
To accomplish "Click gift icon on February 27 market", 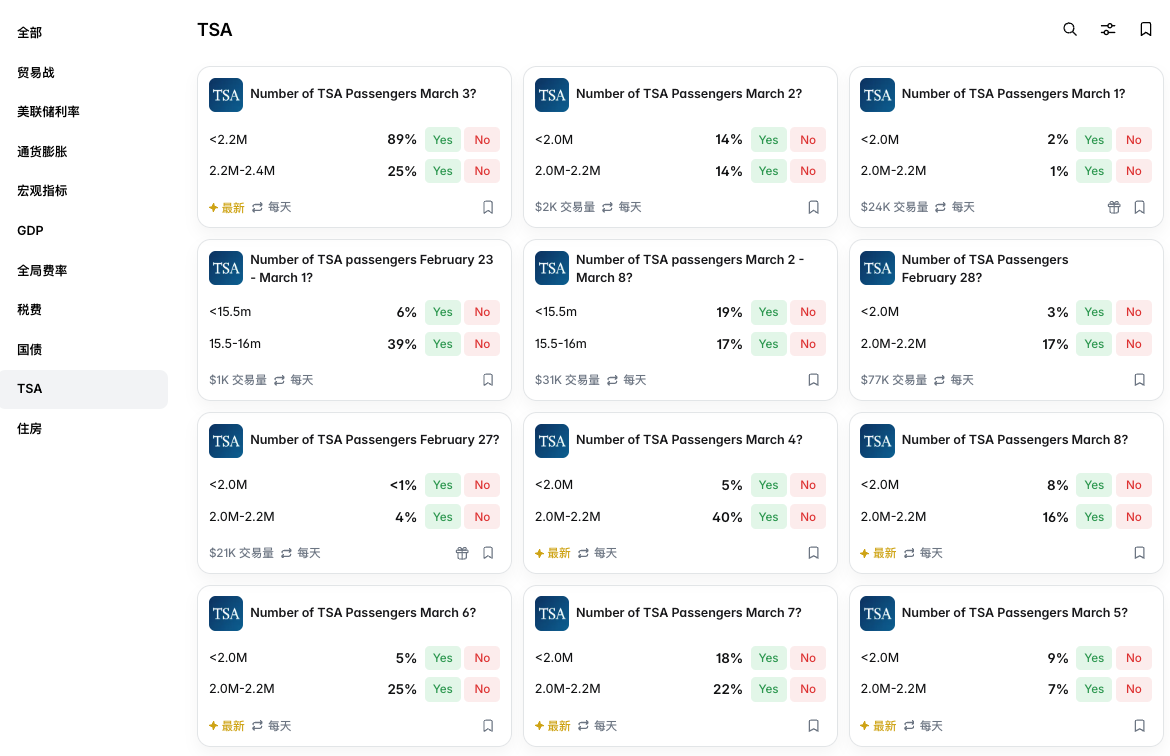I will coord(462,553).
